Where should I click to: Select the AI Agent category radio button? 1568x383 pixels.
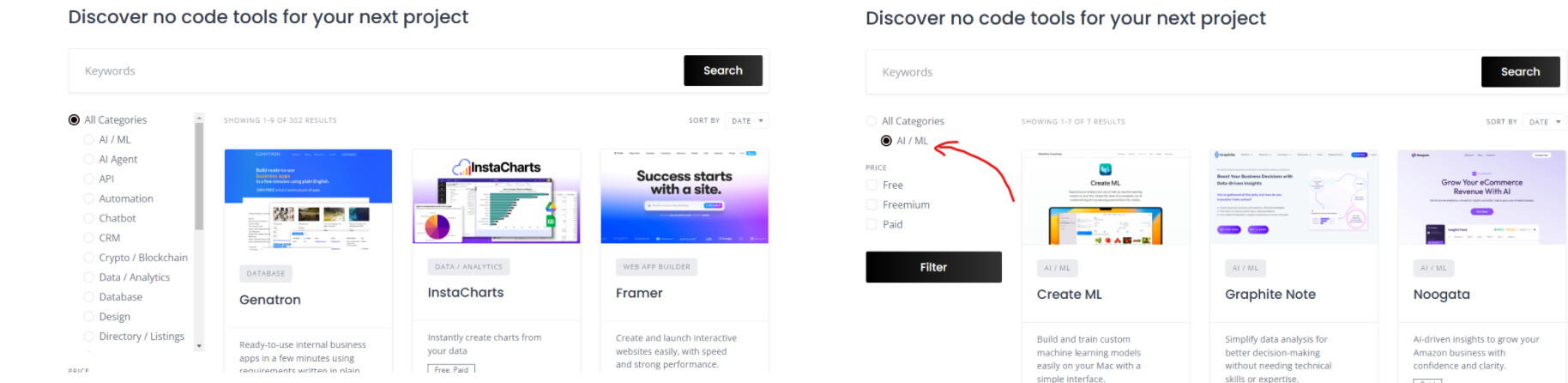89,159
